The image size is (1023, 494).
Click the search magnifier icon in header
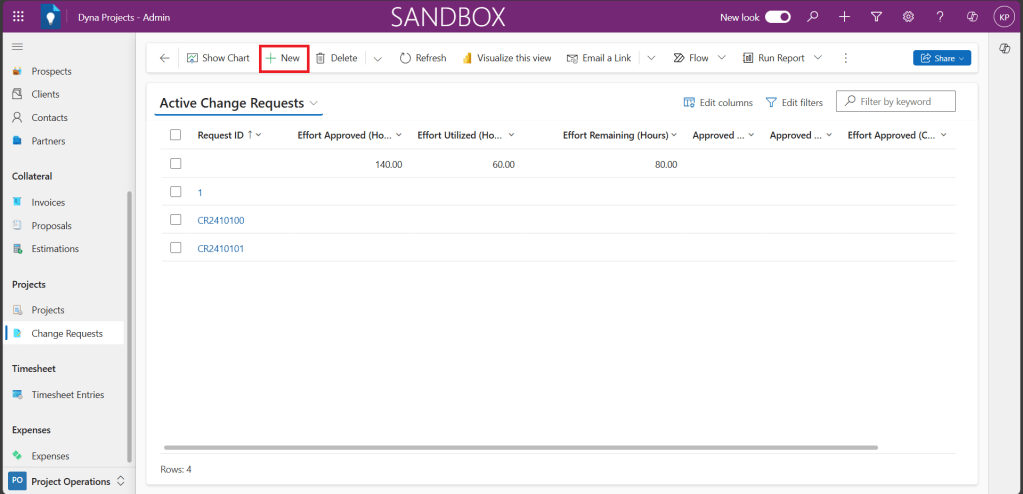[x=813, y=17]
